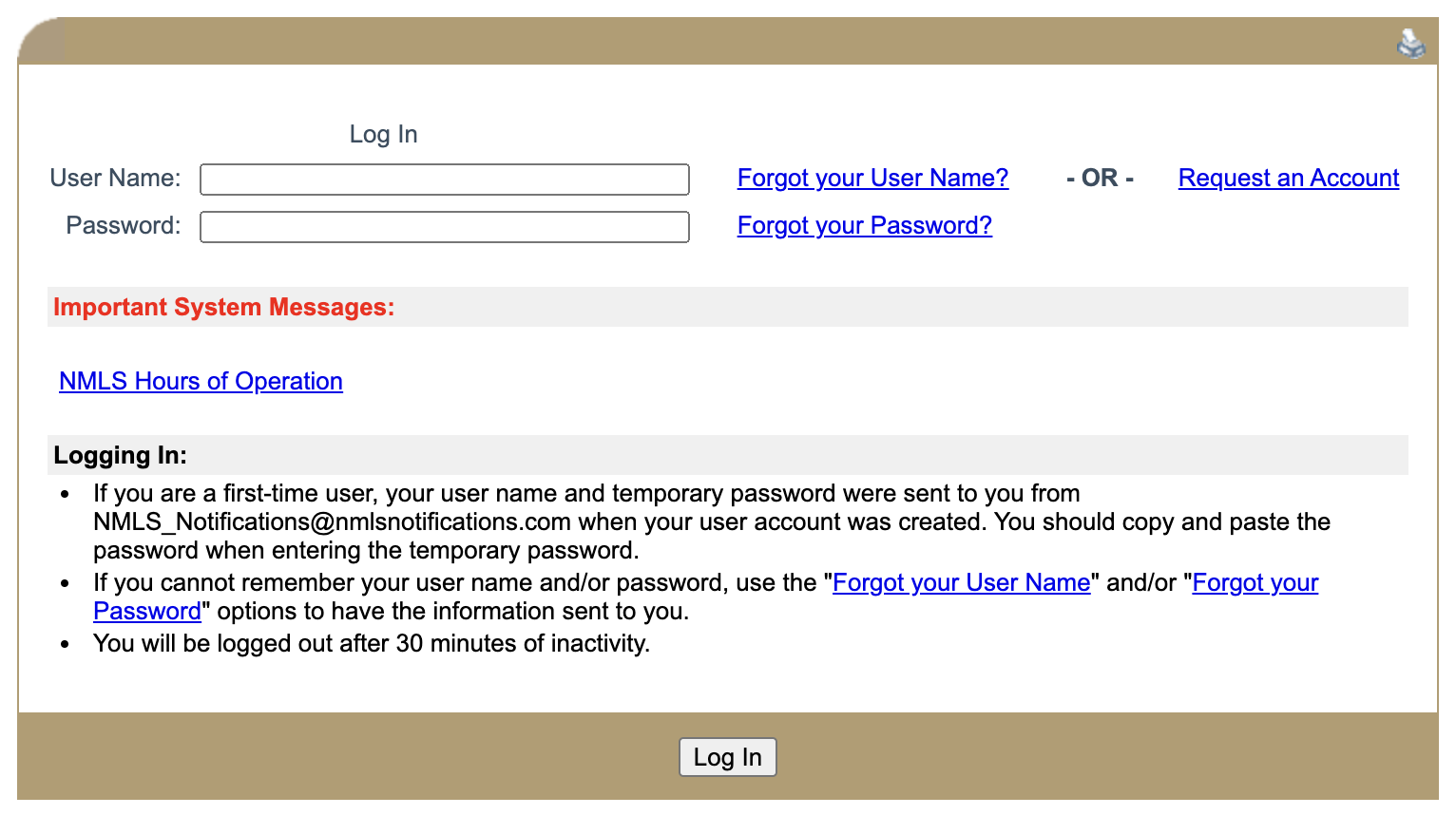The width and height of the screenshot is (1456, 815).
Task: Click the NMLS_Notifications email address text
Action: click(x=332, y=522)
